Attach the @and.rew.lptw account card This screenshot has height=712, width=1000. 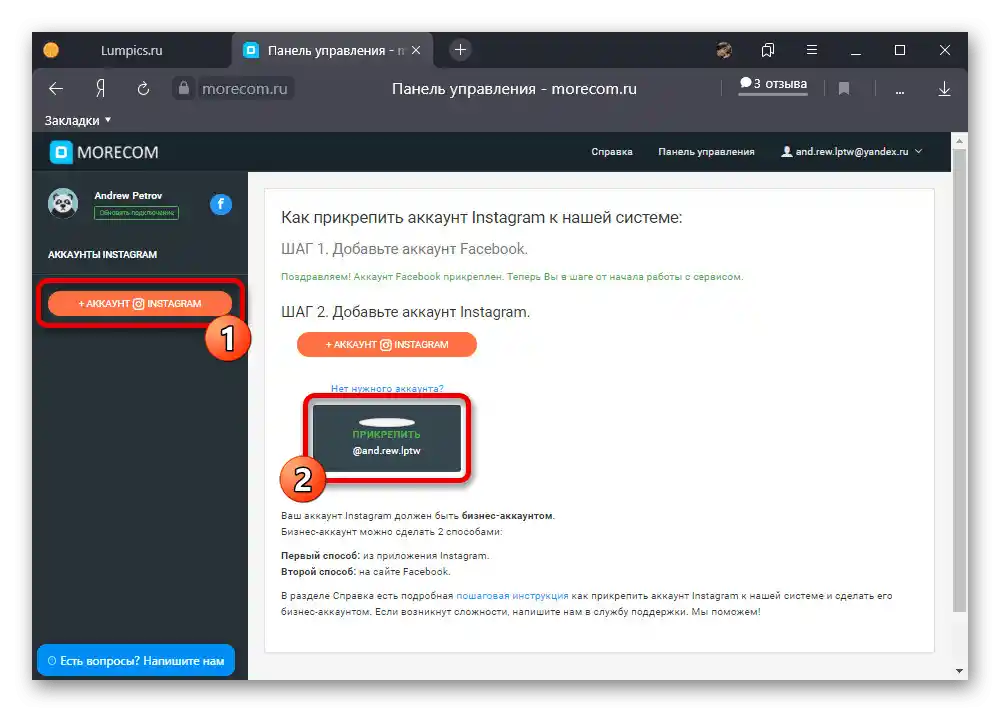point(386,438)
